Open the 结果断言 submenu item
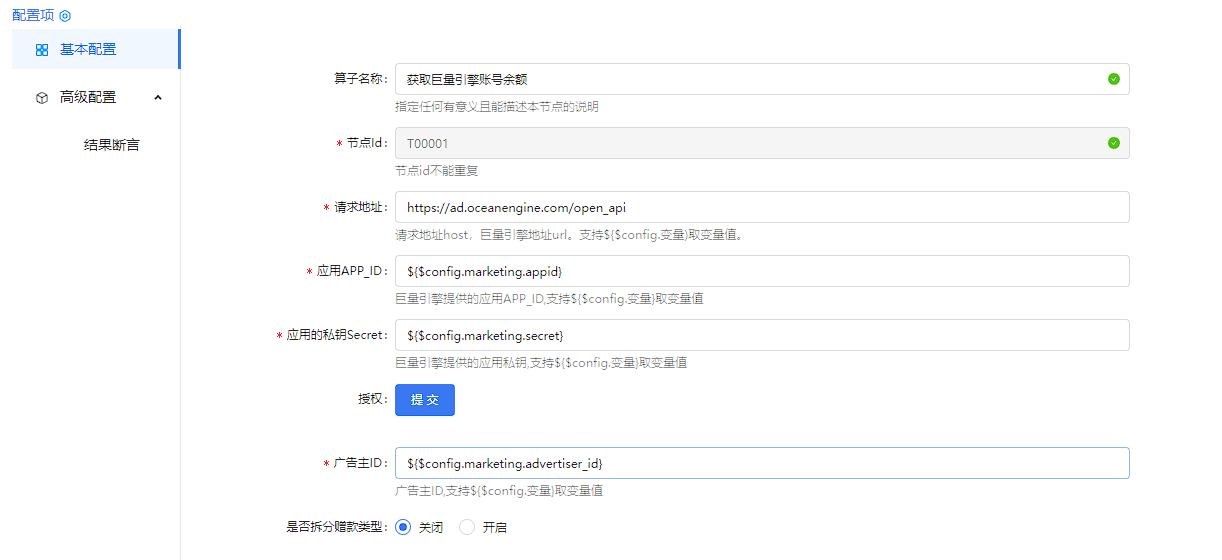This screenshot has height=560, width=1222. point(111,145)
